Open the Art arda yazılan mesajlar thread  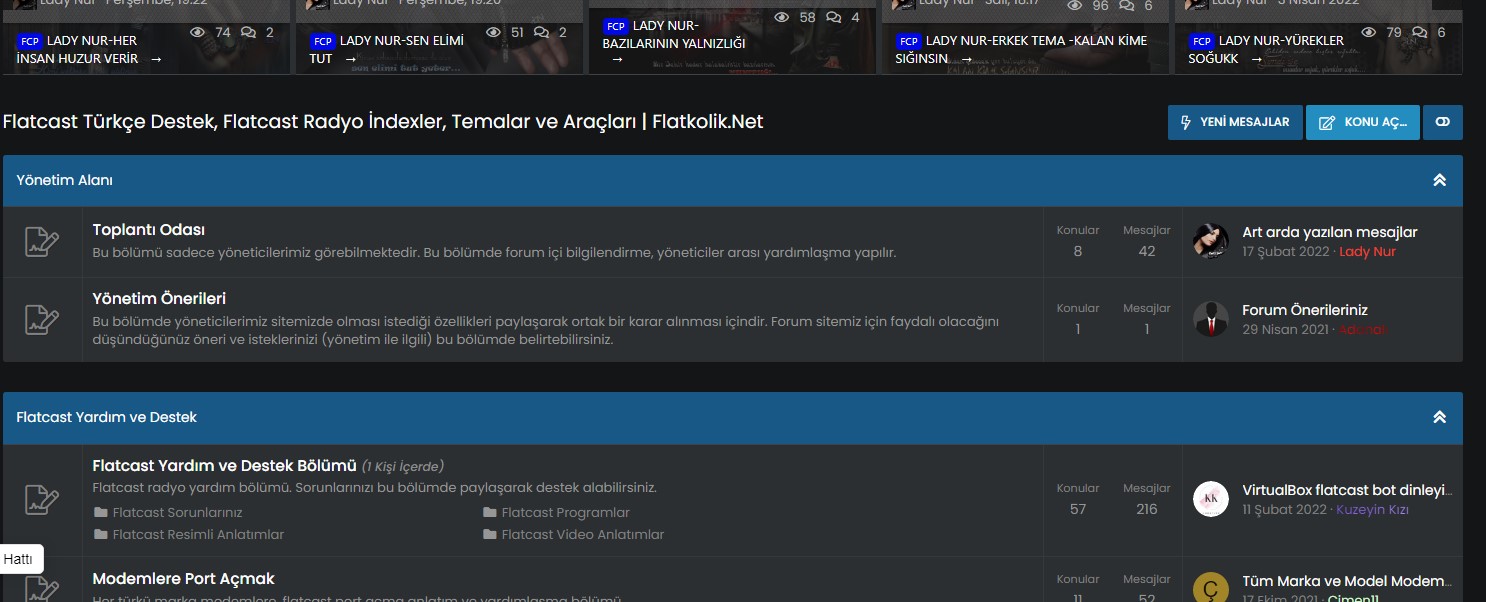click(1328, 231)
